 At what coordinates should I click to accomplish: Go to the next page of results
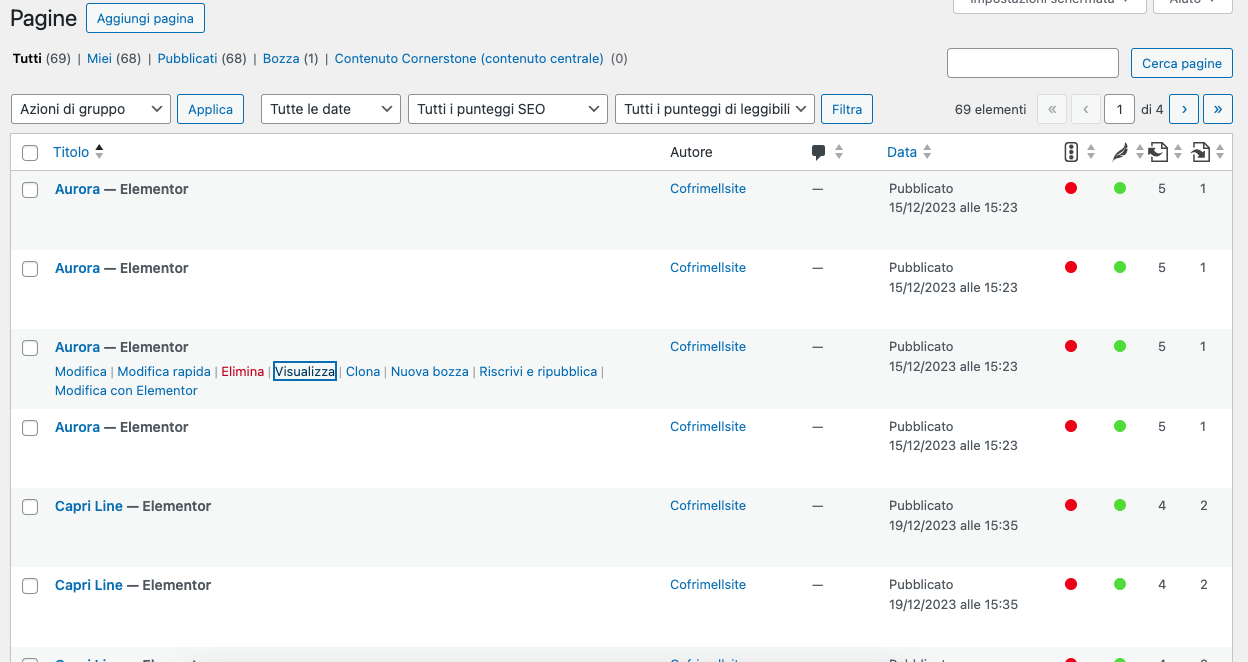1184,109
